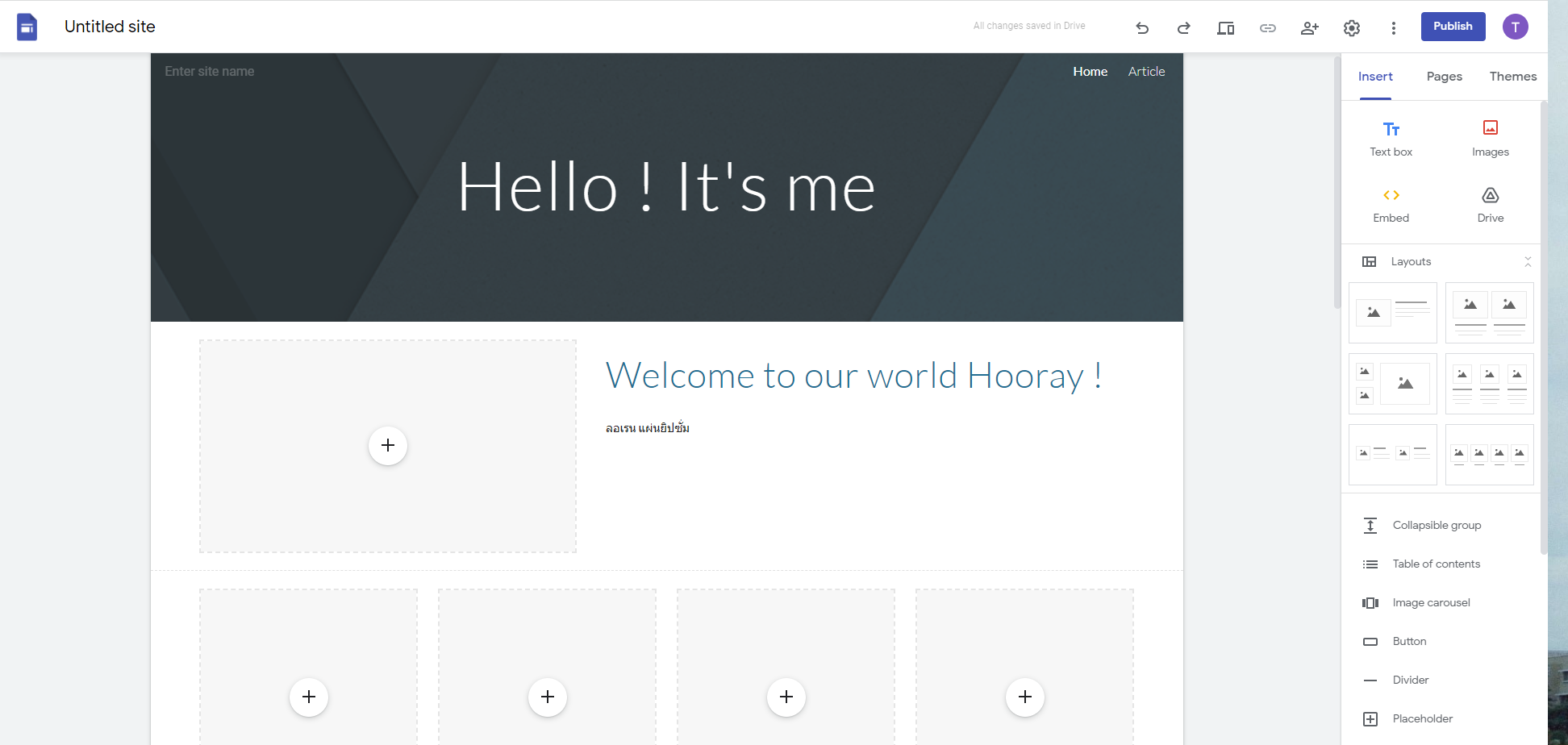Choose the two small images beside large image layout
This screenshot has height=745, width=1568.
click(x=1393, y=384)
